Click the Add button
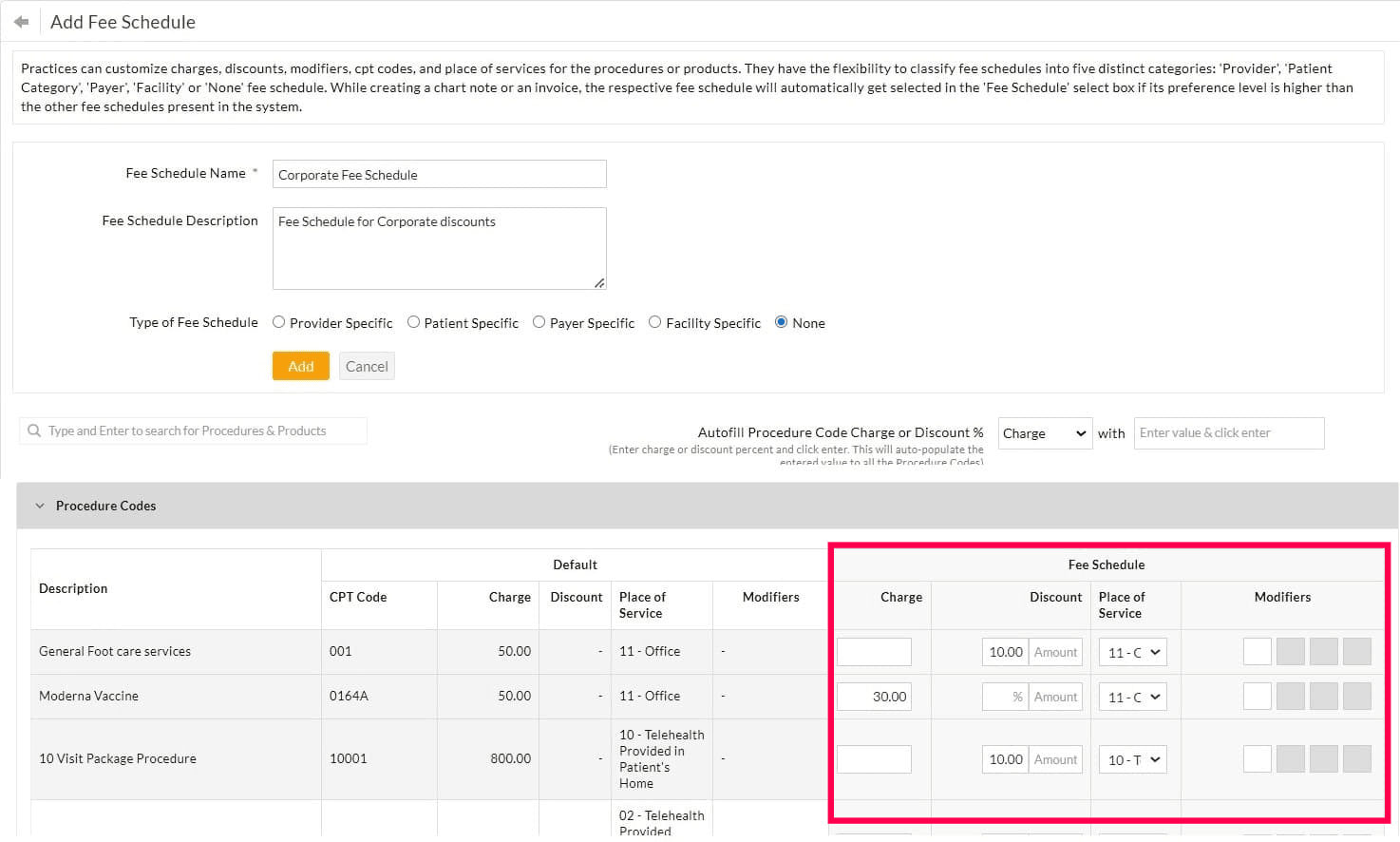 (300, 365)
